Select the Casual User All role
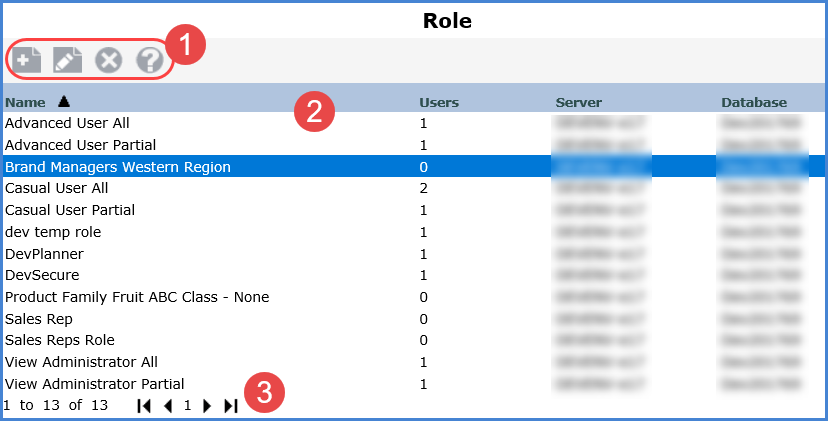The width and height of the screenshot is (828, 421). click(56, 188)
